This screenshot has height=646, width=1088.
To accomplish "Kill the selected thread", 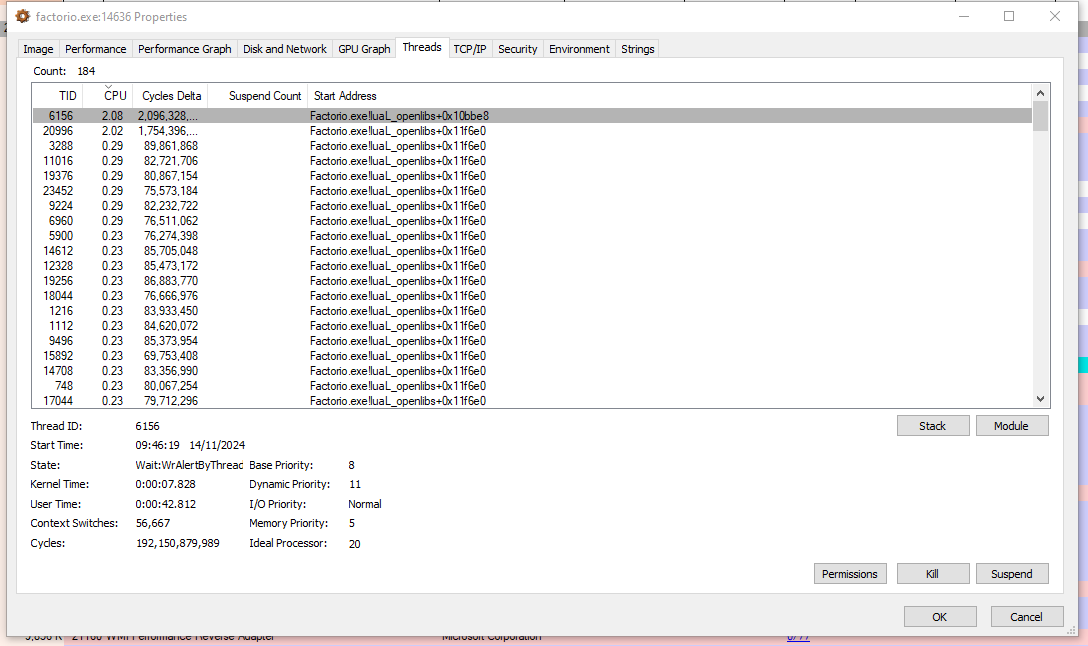I will click(x=933, y=574).
